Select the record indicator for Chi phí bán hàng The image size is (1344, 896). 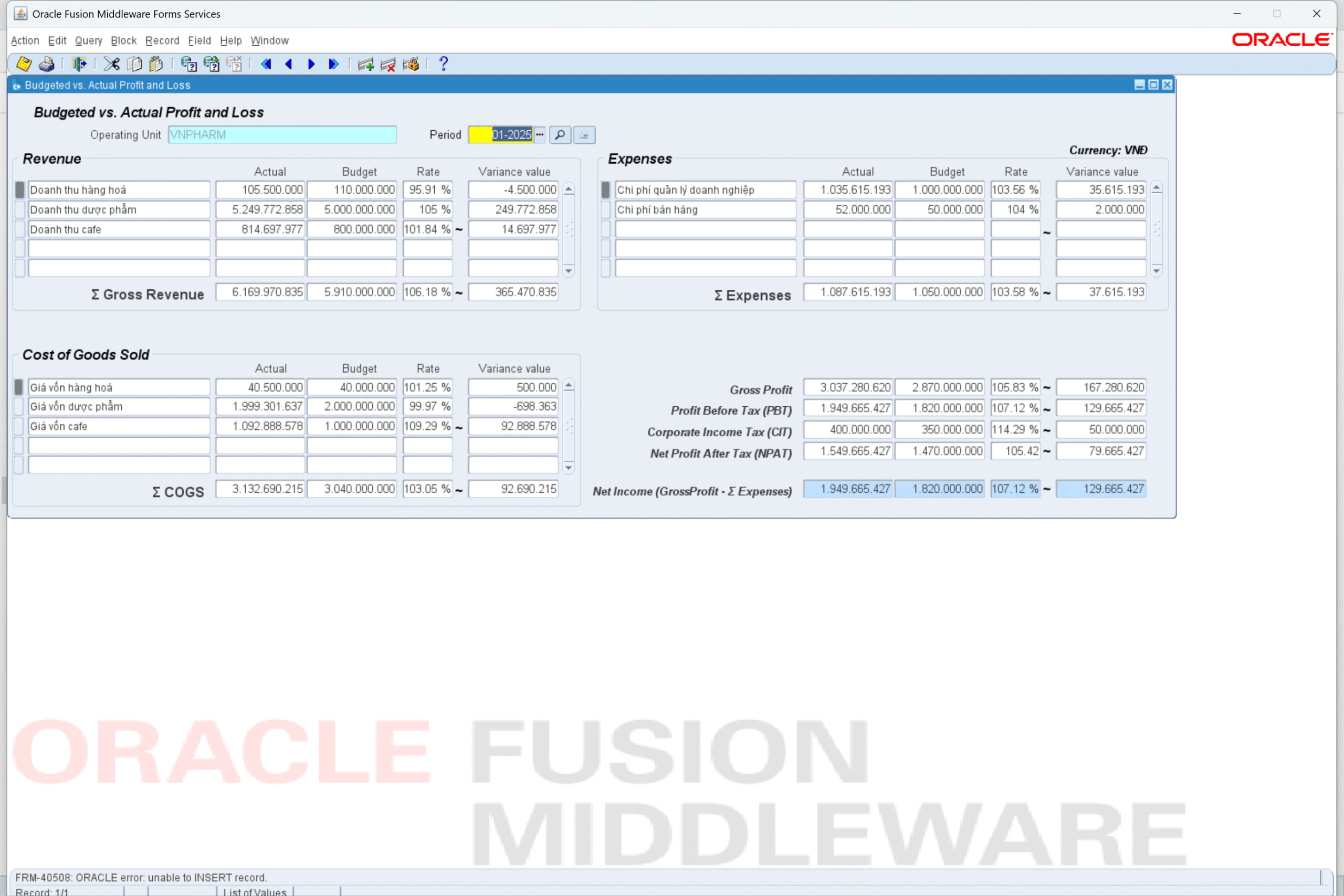click(x=606, y=210)
